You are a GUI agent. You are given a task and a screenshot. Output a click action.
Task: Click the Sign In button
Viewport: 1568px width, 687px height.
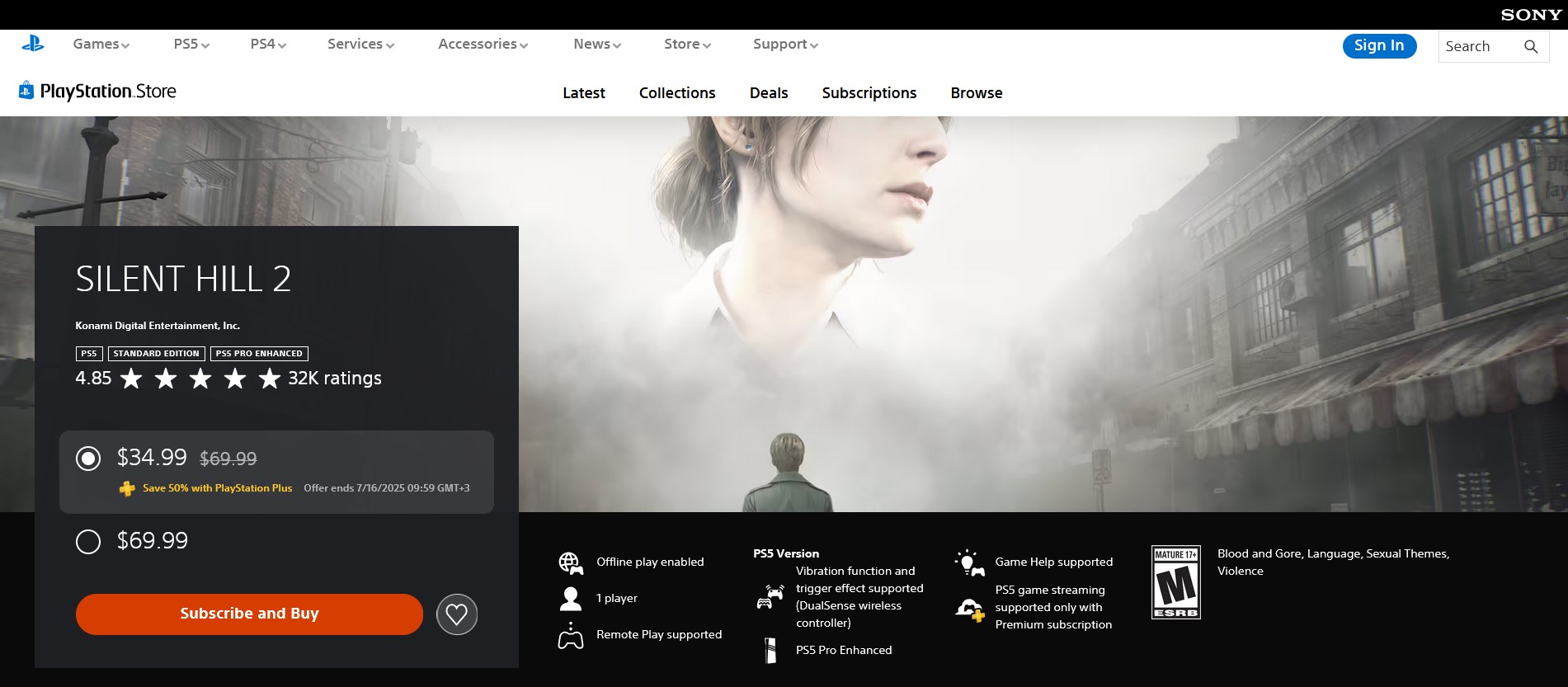click(1379, 46)
